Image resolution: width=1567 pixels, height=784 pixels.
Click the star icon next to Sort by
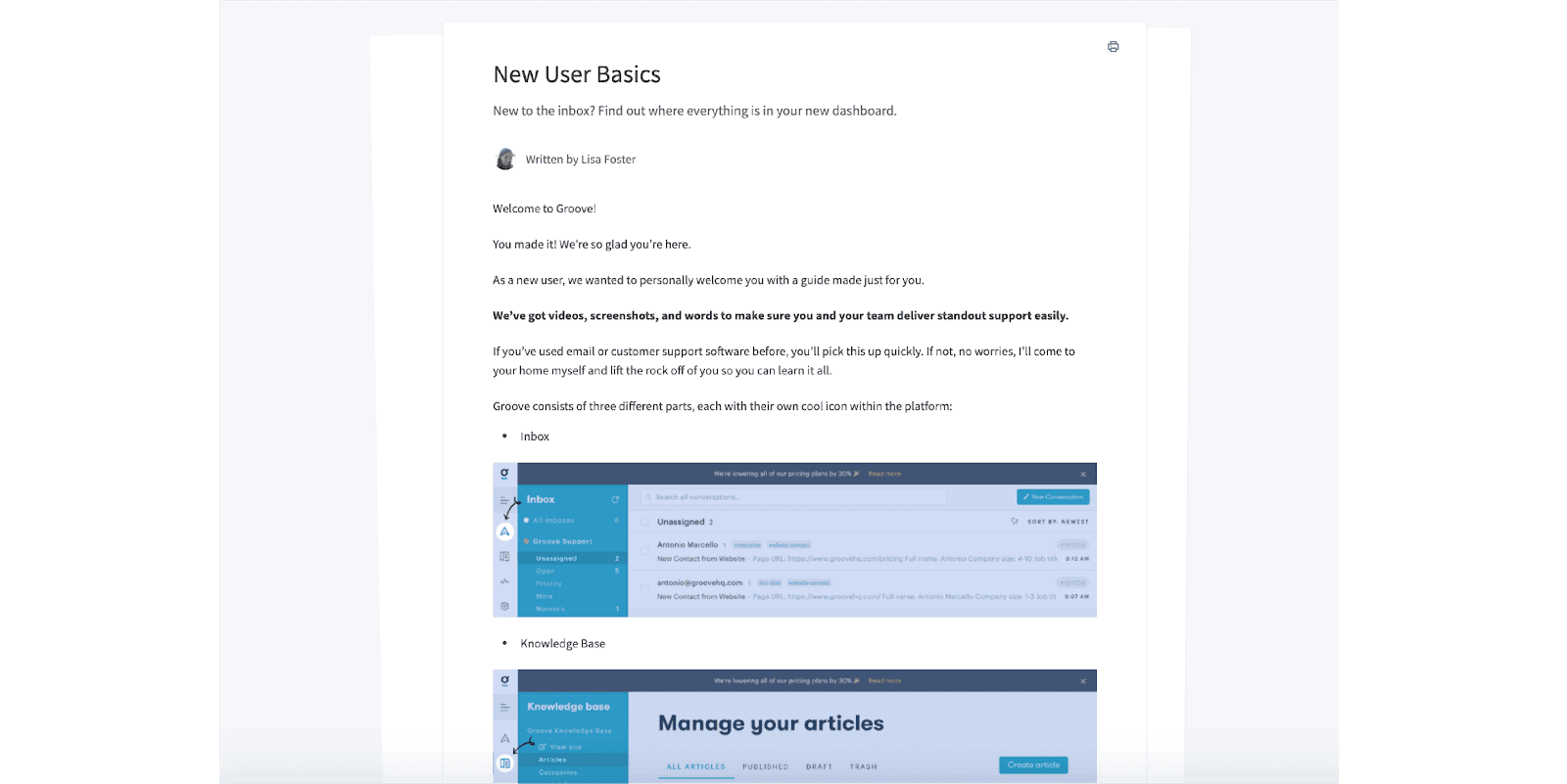point(1015,522)
